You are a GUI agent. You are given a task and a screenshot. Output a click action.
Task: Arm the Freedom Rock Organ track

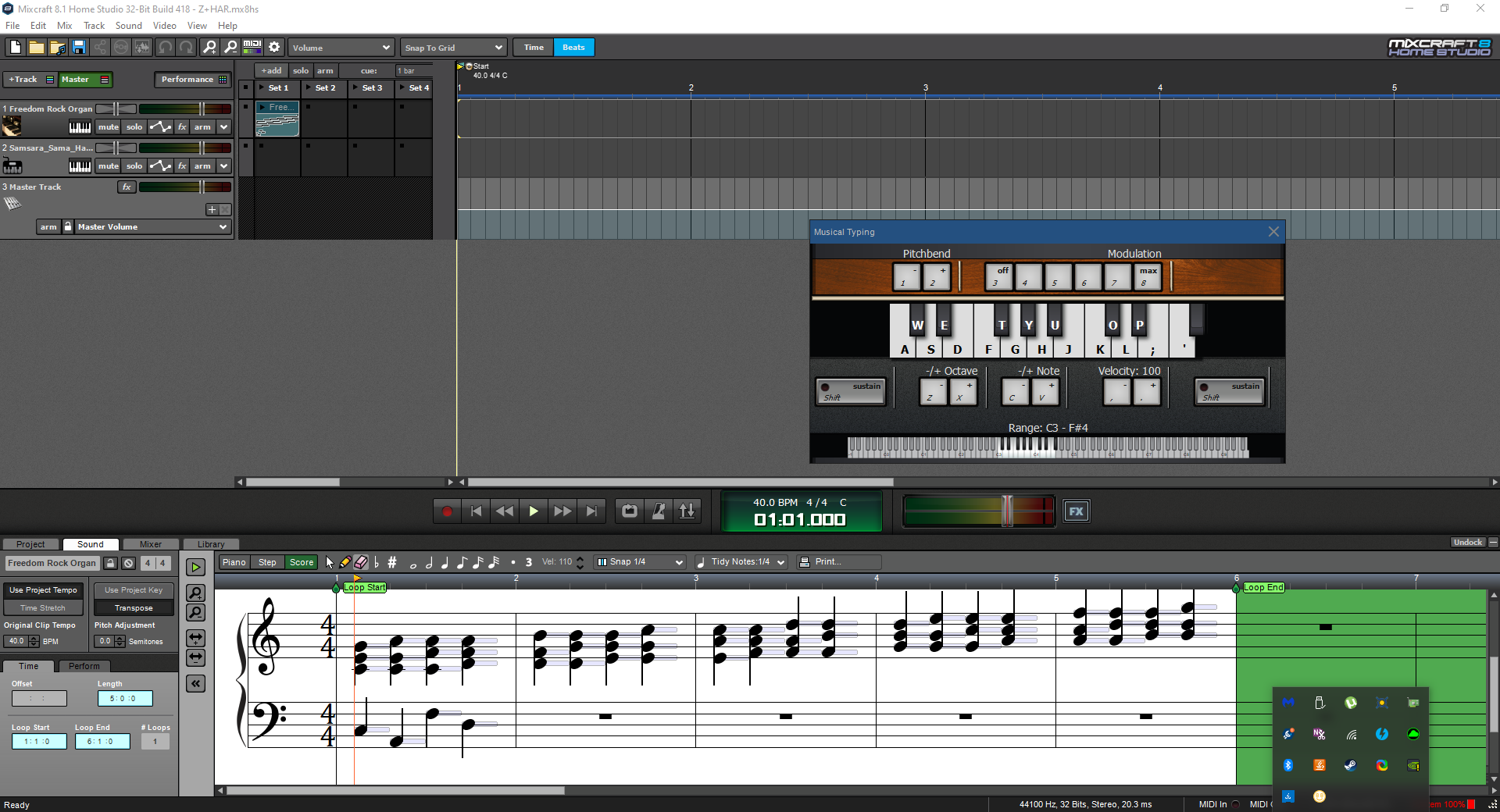point(202,127)
